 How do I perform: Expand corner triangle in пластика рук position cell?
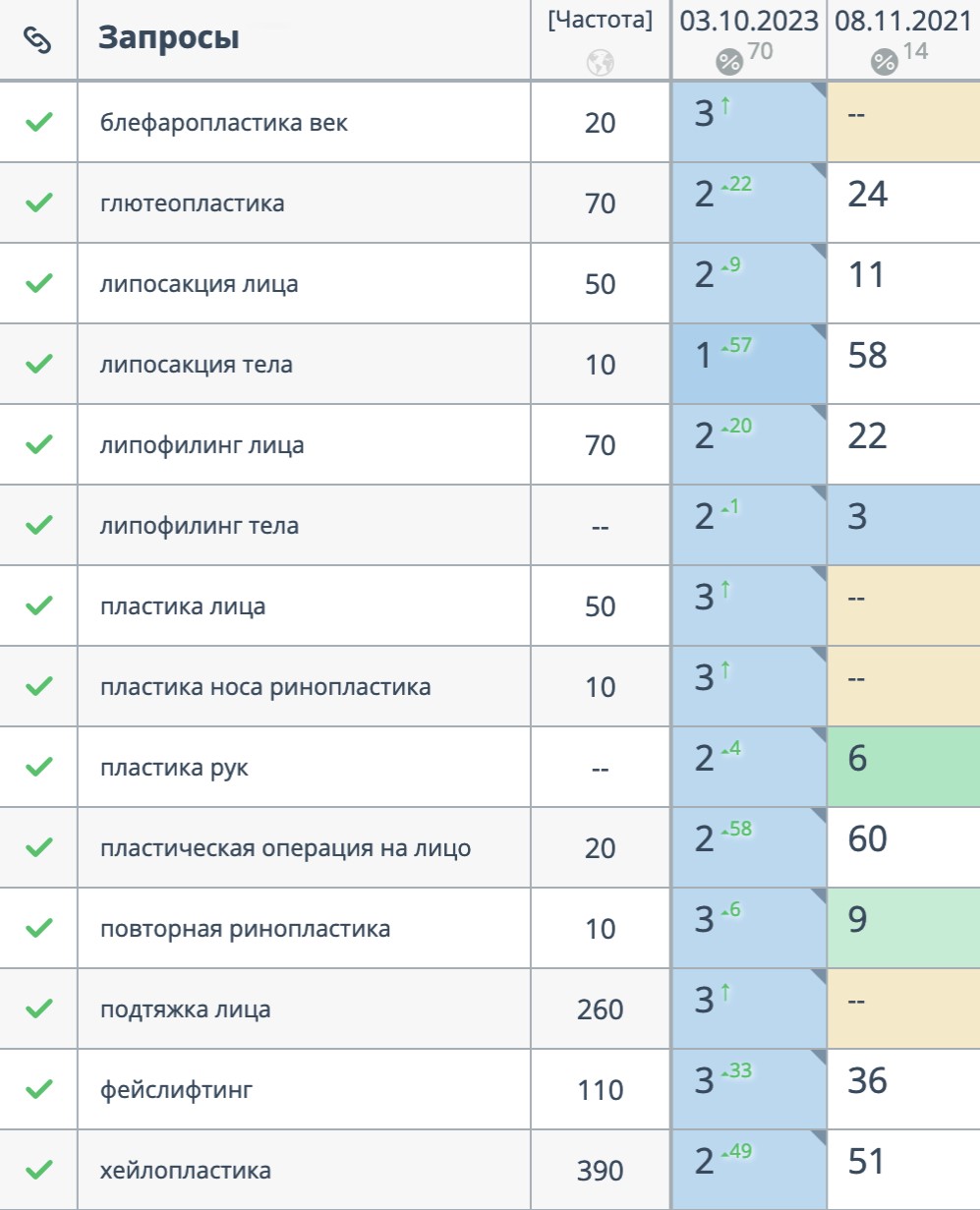[818, 736]
